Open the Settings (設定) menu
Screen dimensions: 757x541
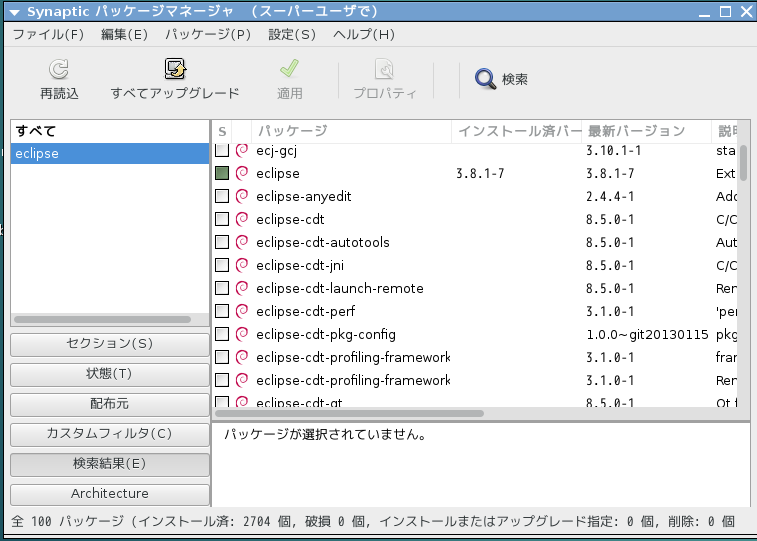point(292,34)
